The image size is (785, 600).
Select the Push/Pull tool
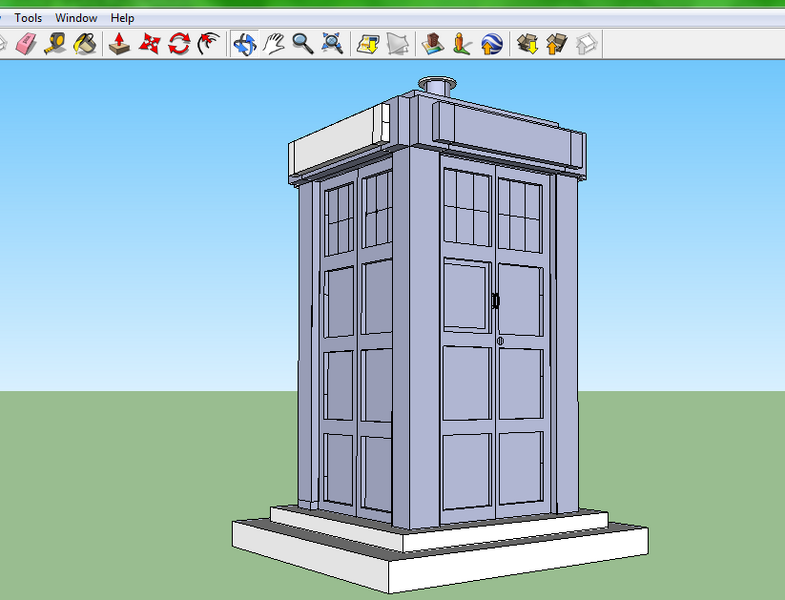tap(119, 44)
